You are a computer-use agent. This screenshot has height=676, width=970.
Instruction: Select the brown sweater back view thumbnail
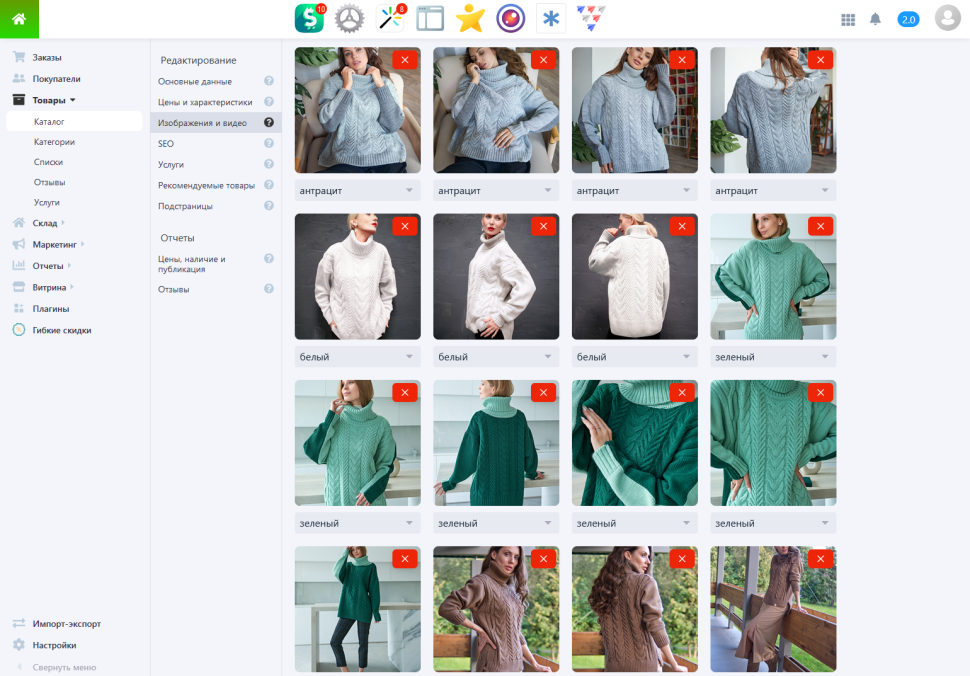click(x=635, y=609)
